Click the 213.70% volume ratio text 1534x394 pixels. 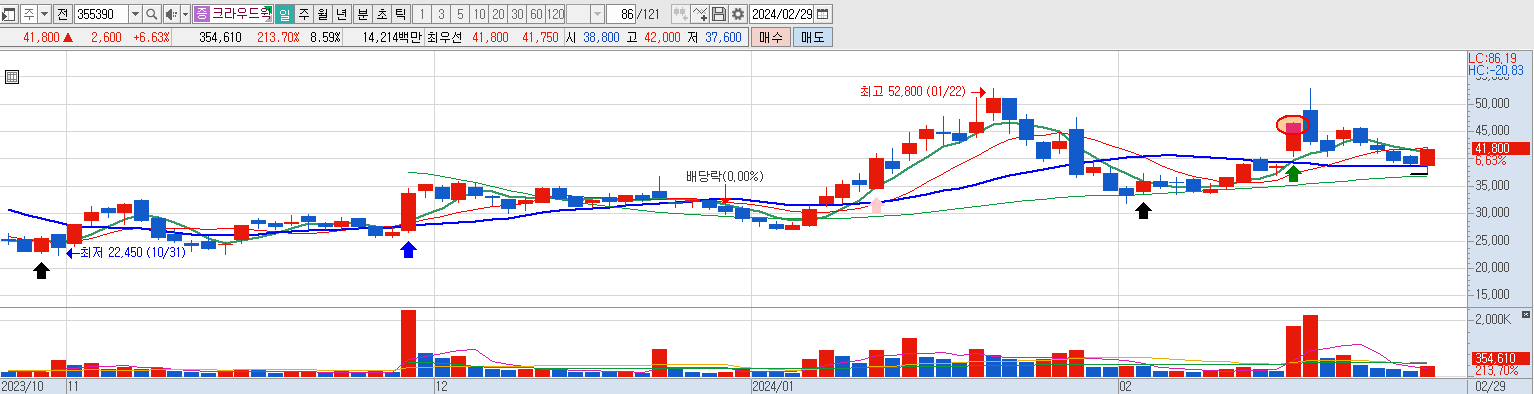point(278,37)
